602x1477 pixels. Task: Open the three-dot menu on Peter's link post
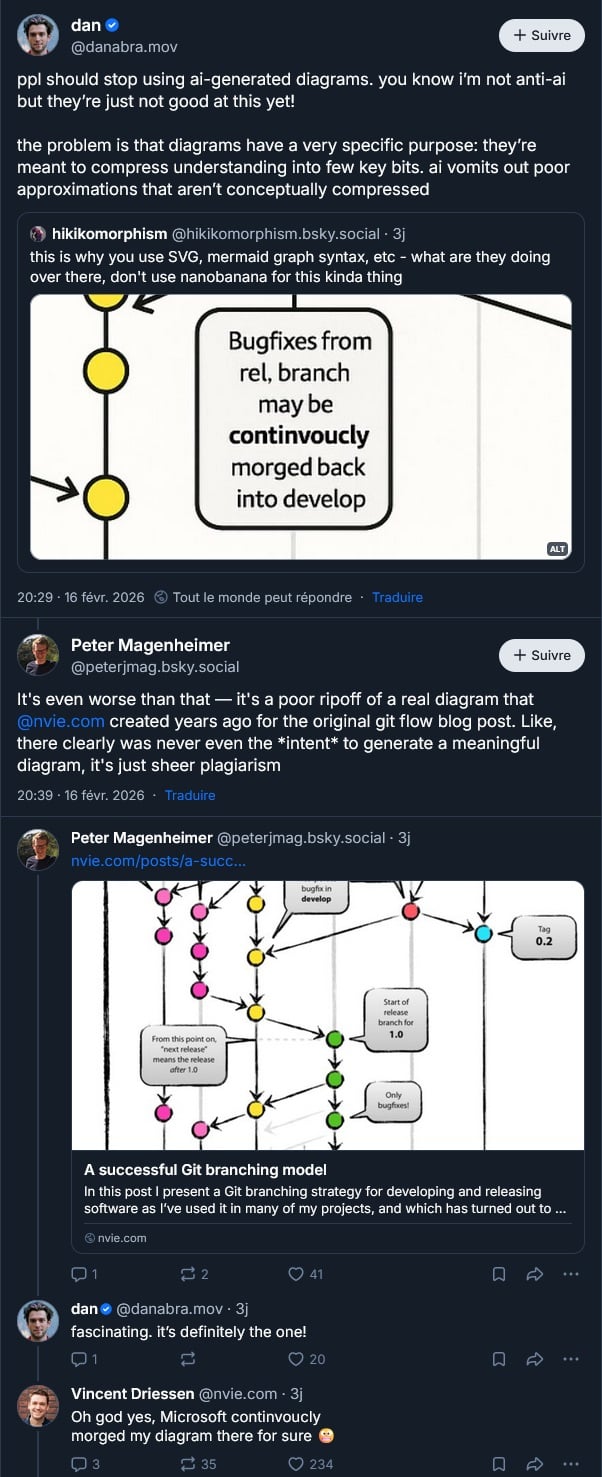click(571, 1274)
